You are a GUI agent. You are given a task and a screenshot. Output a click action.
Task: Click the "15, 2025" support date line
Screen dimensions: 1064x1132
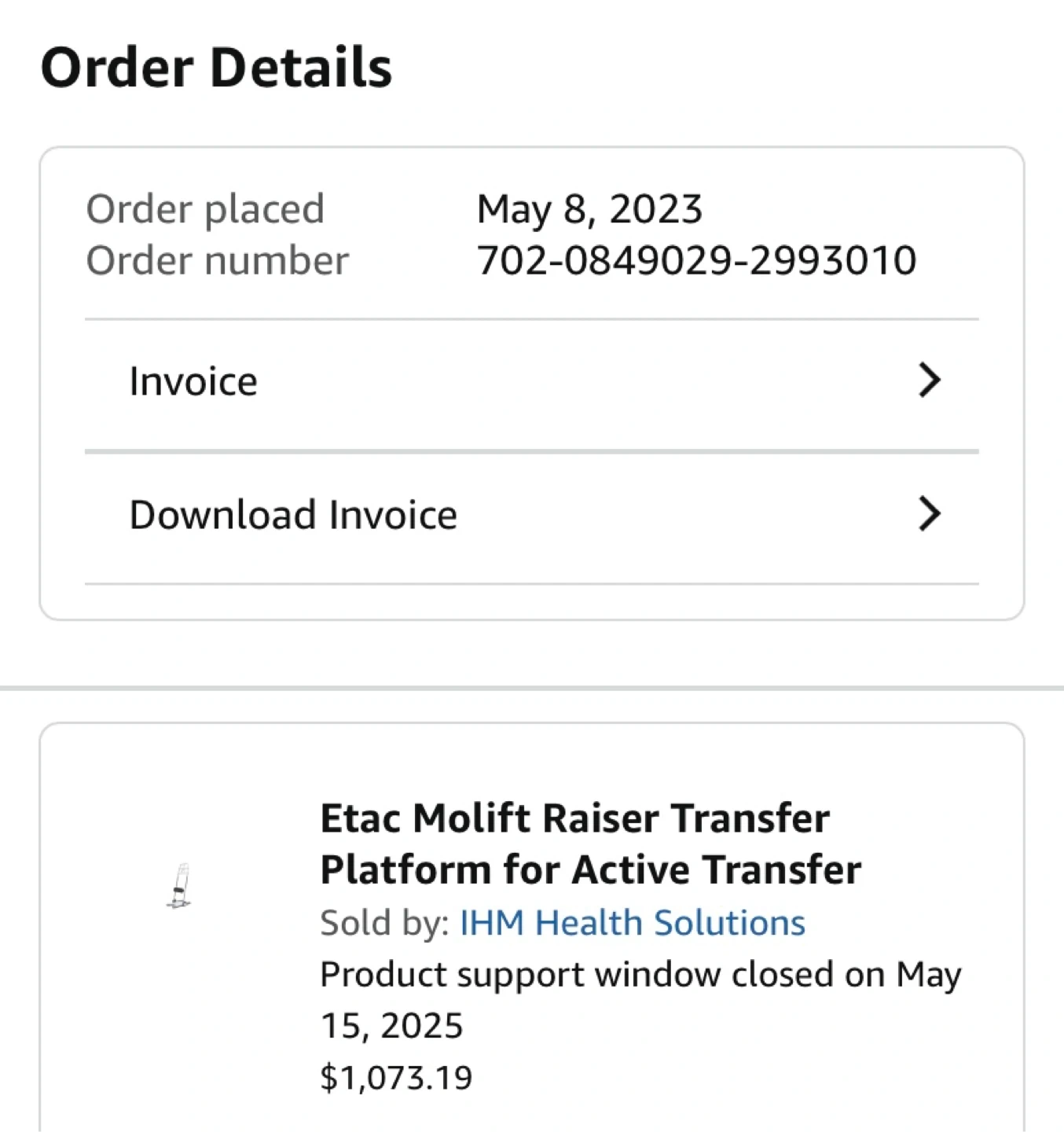tap(391, 1026)
